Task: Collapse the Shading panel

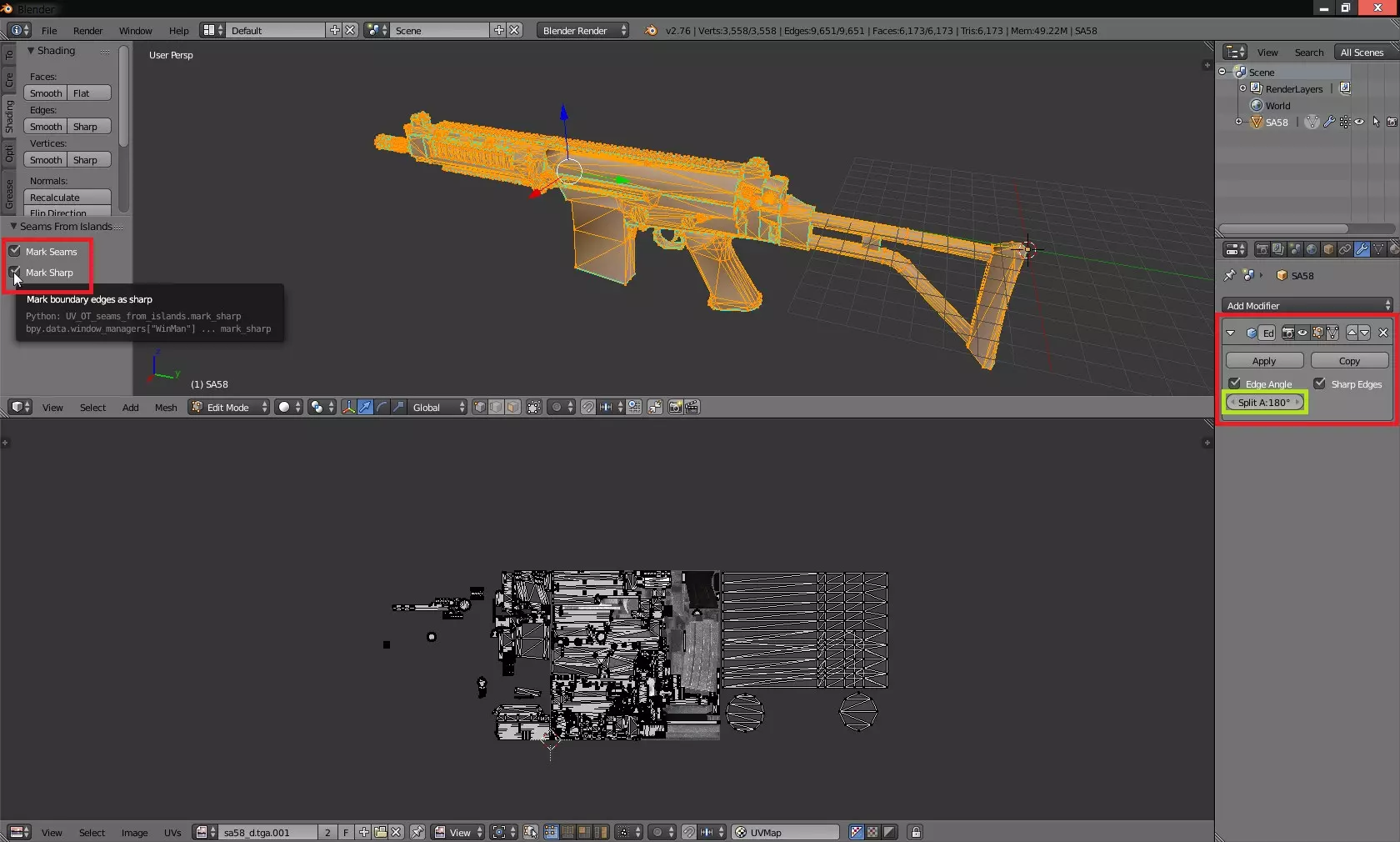Action: point(31,51)
